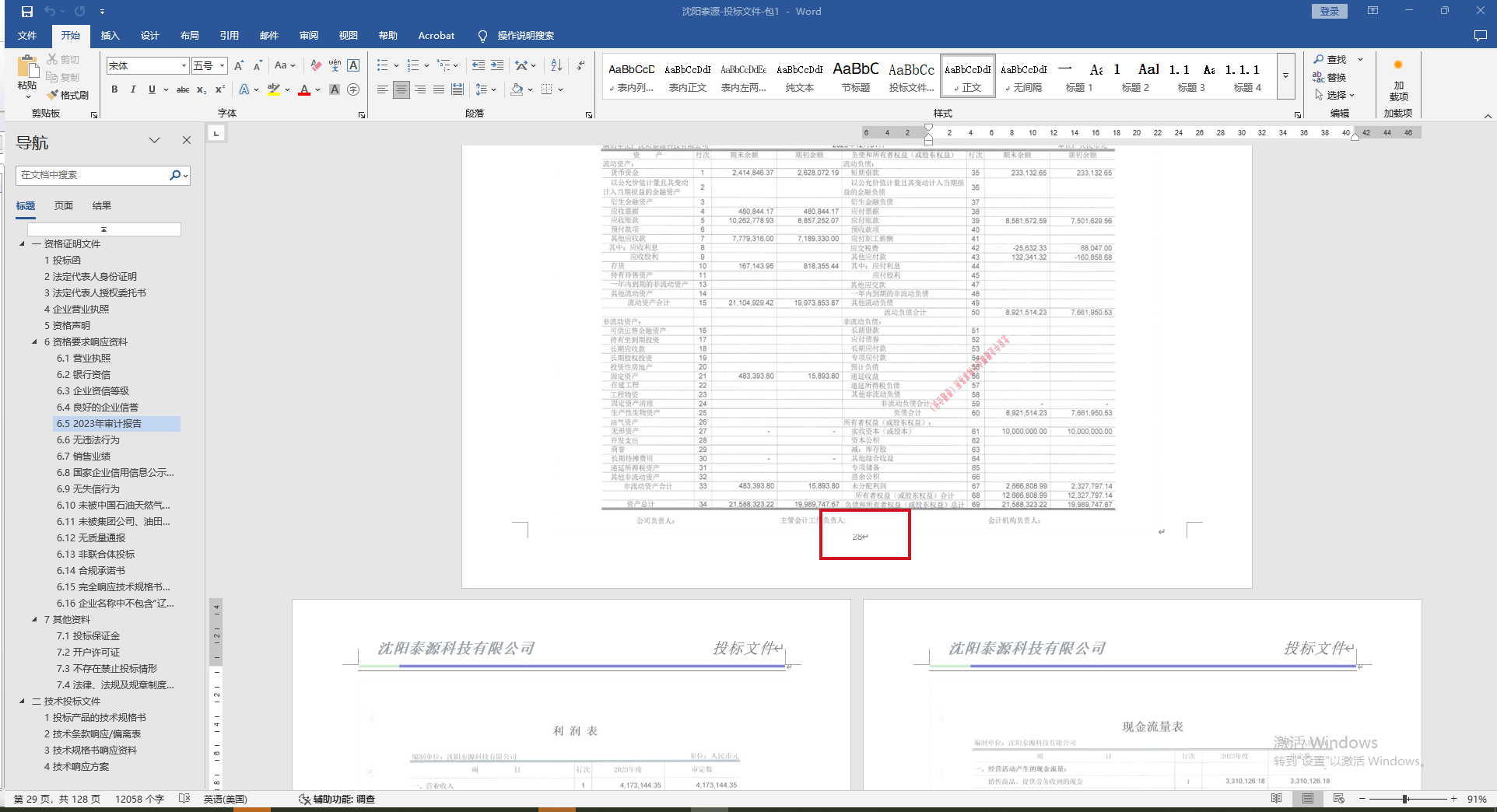Image resolution: width=1497 pixels, height=812 pixels.
Task: Start a bulleted list
Action: [383, 66]
